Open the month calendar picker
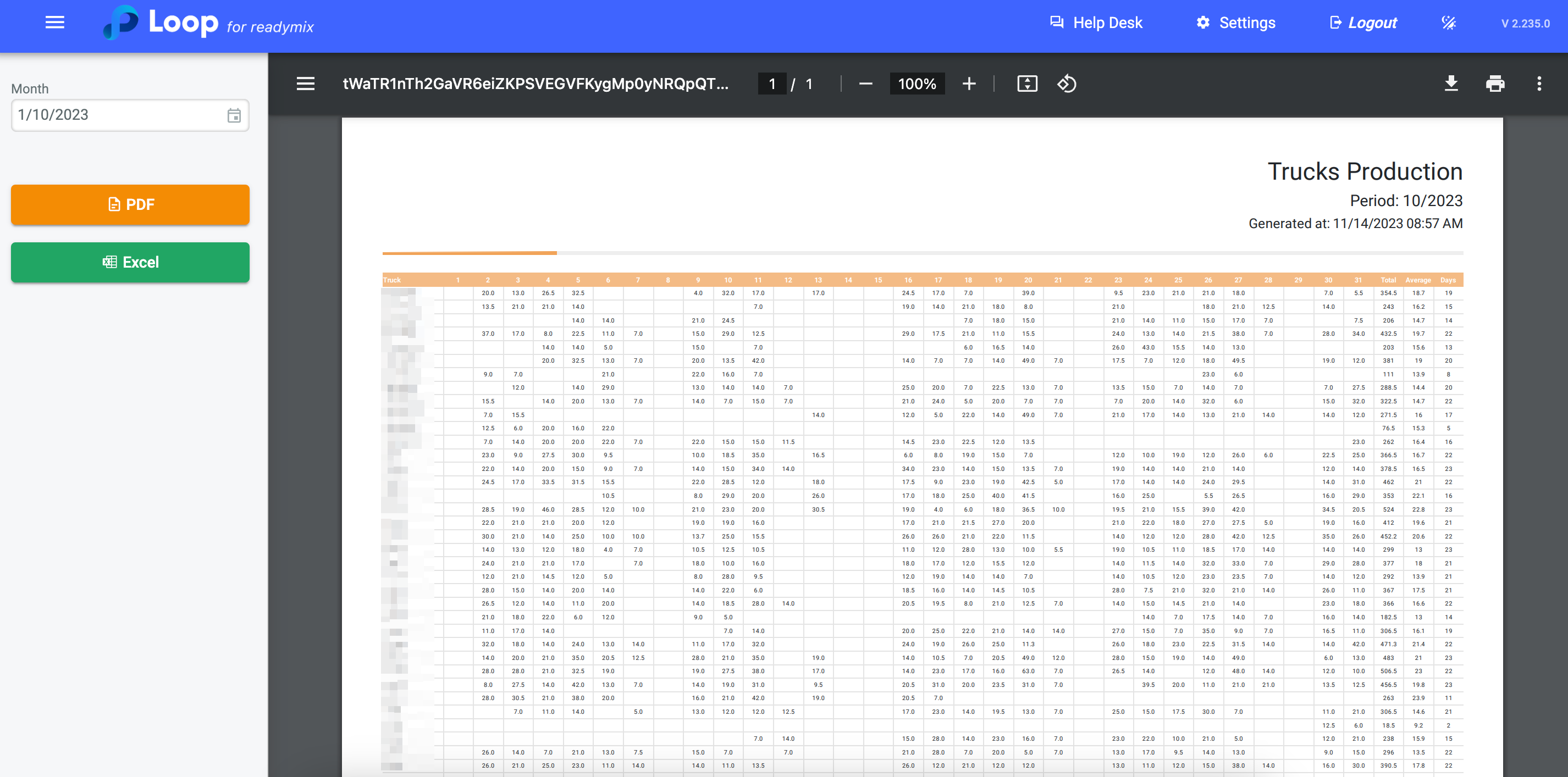 (234, 115)
